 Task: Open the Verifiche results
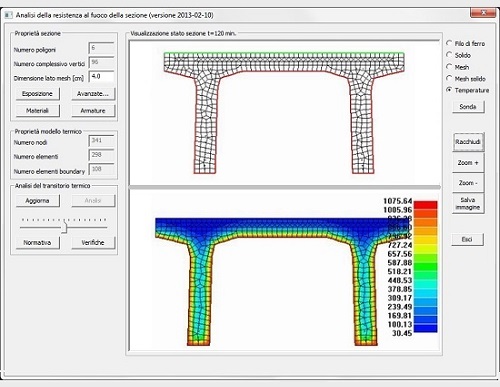[93, 243]
